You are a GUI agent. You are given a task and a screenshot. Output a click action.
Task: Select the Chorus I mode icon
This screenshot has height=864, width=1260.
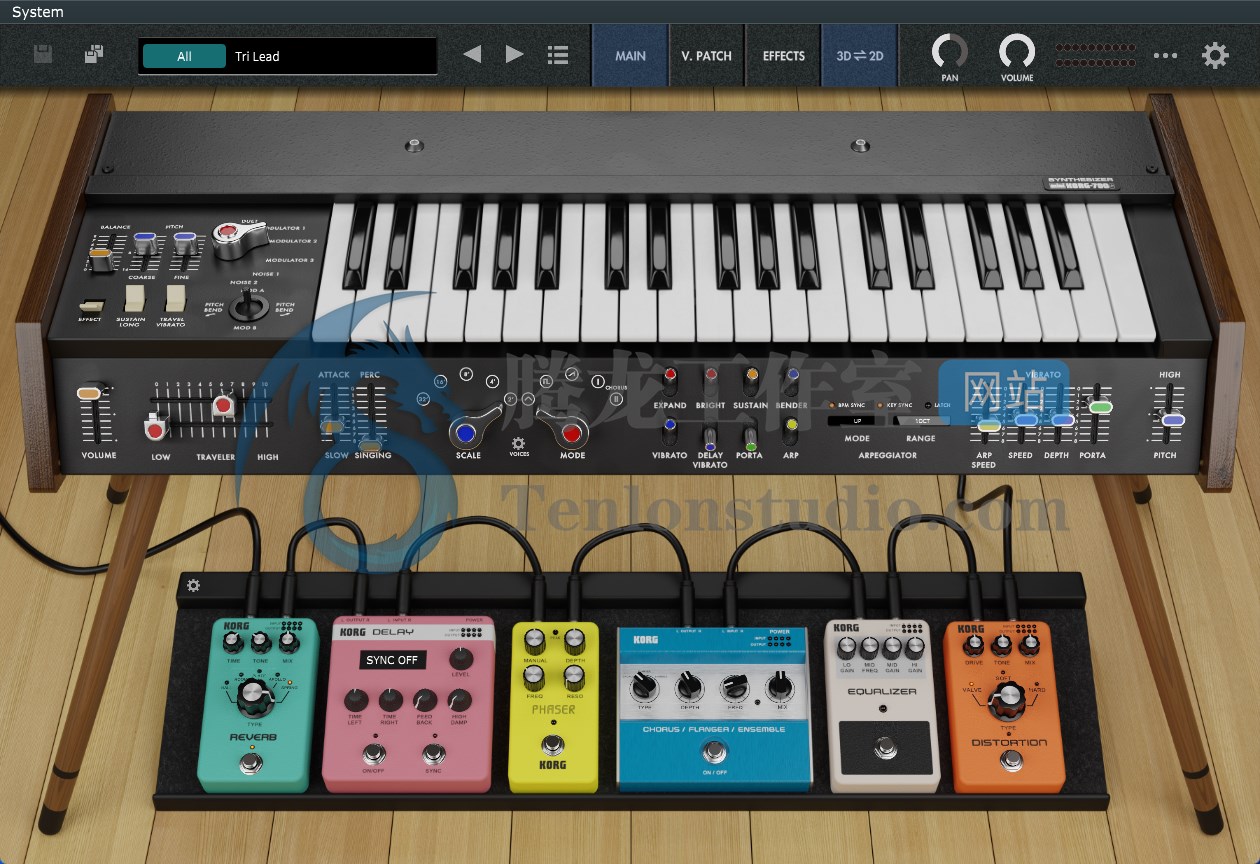click(x=597, y=381)
